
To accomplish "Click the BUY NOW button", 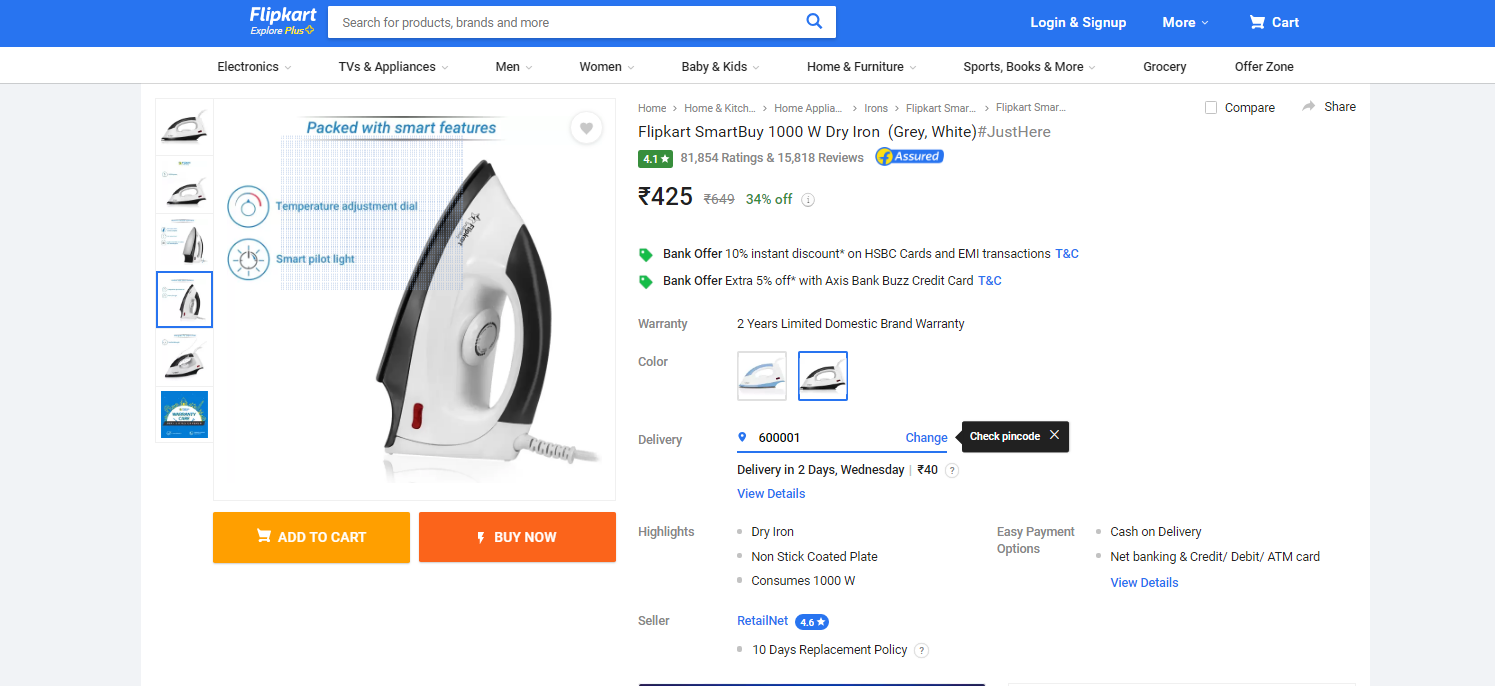I will pyautogui.click(x=517, y=537).
